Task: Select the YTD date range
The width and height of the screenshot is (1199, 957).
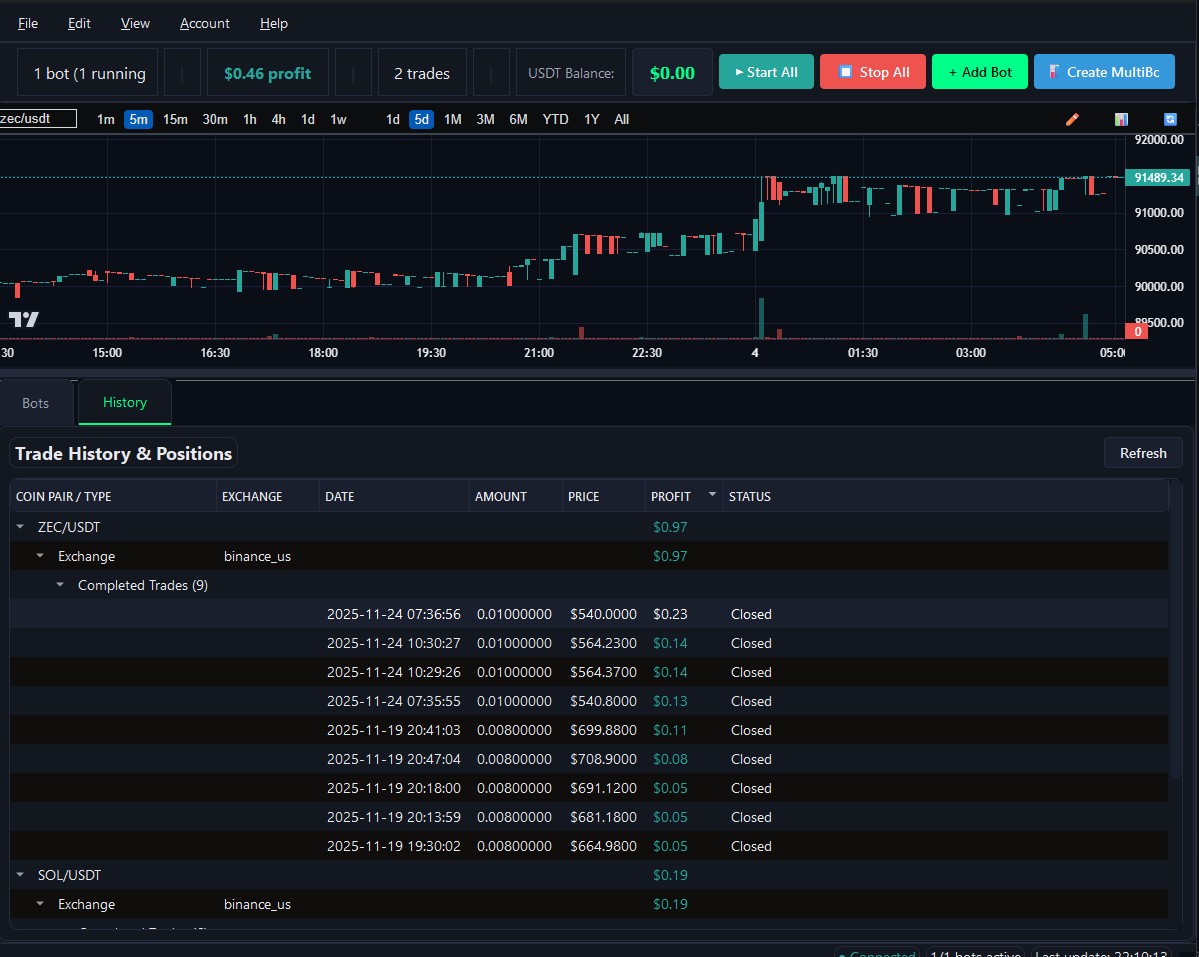Action: click(x=555, y=119)
